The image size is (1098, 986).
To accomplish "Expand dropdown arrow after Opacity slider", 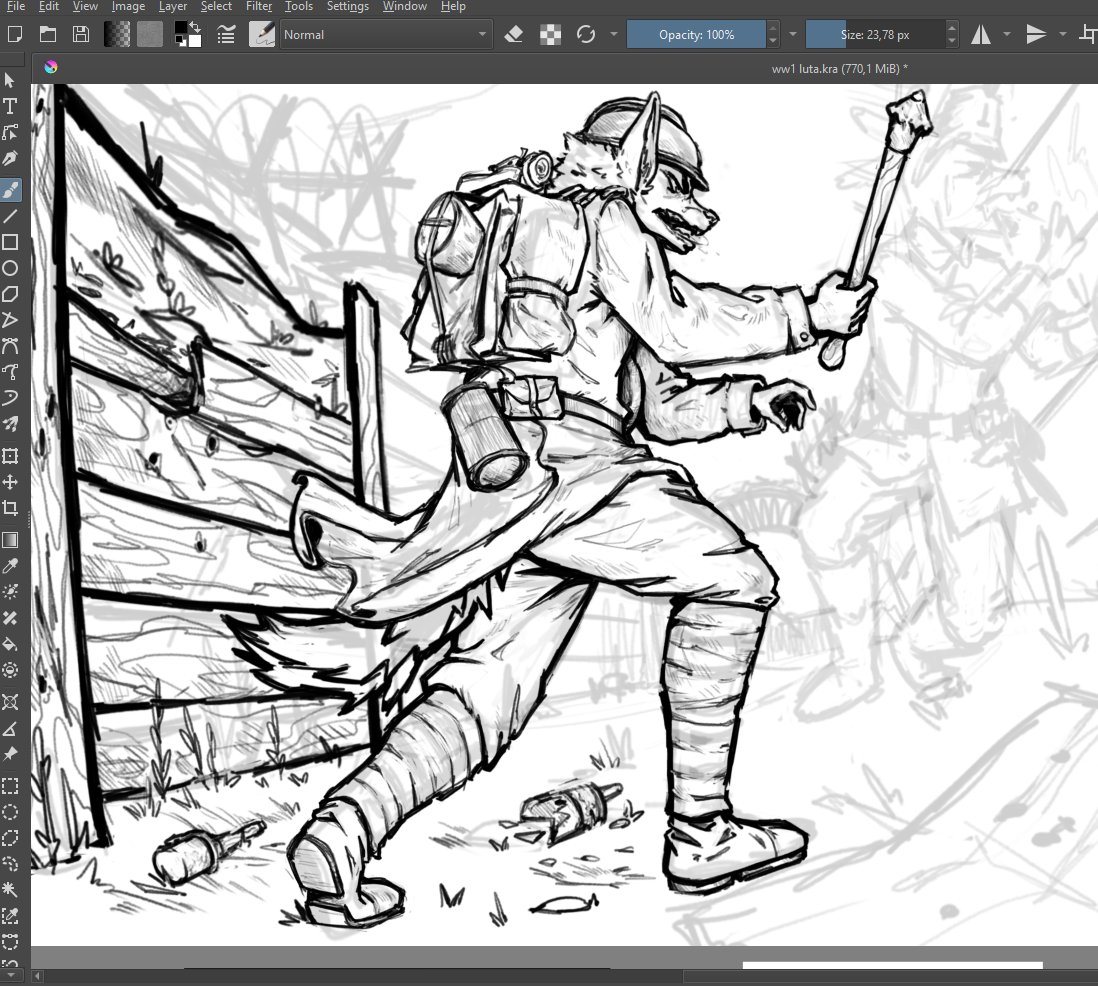I will click(x=793, y=34).
